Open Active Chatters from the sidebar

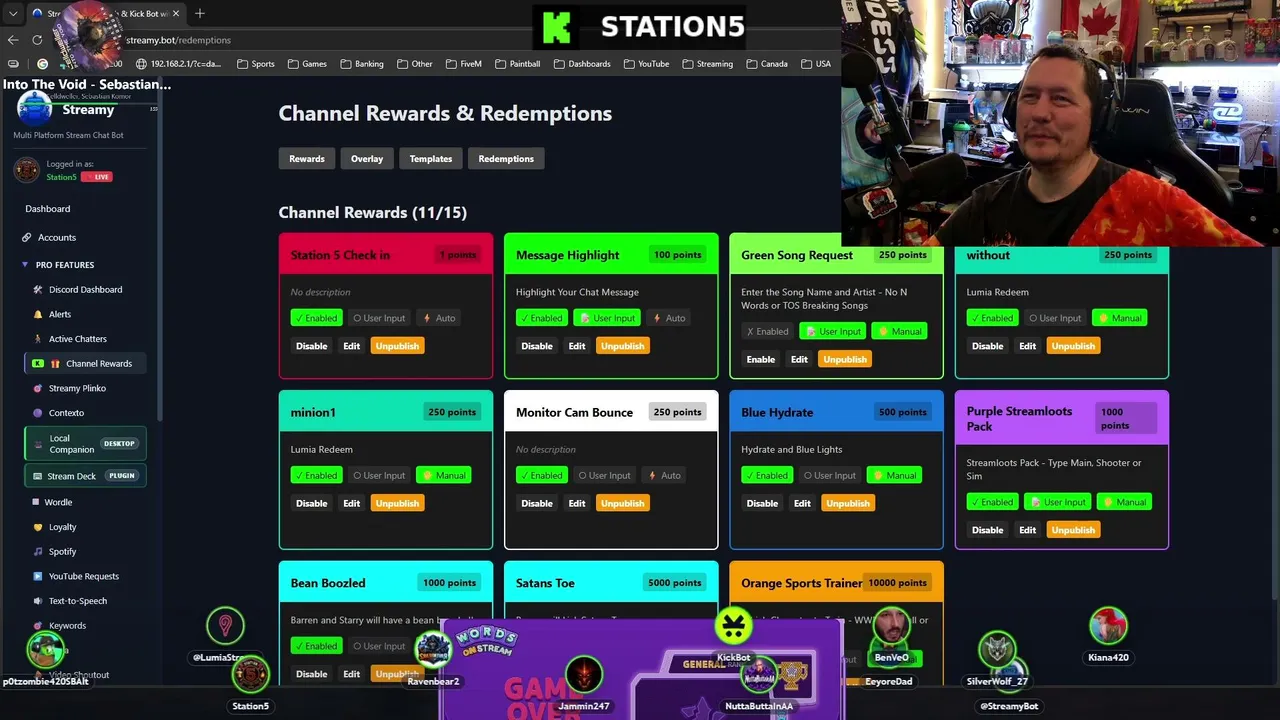(x=77, y=339)
